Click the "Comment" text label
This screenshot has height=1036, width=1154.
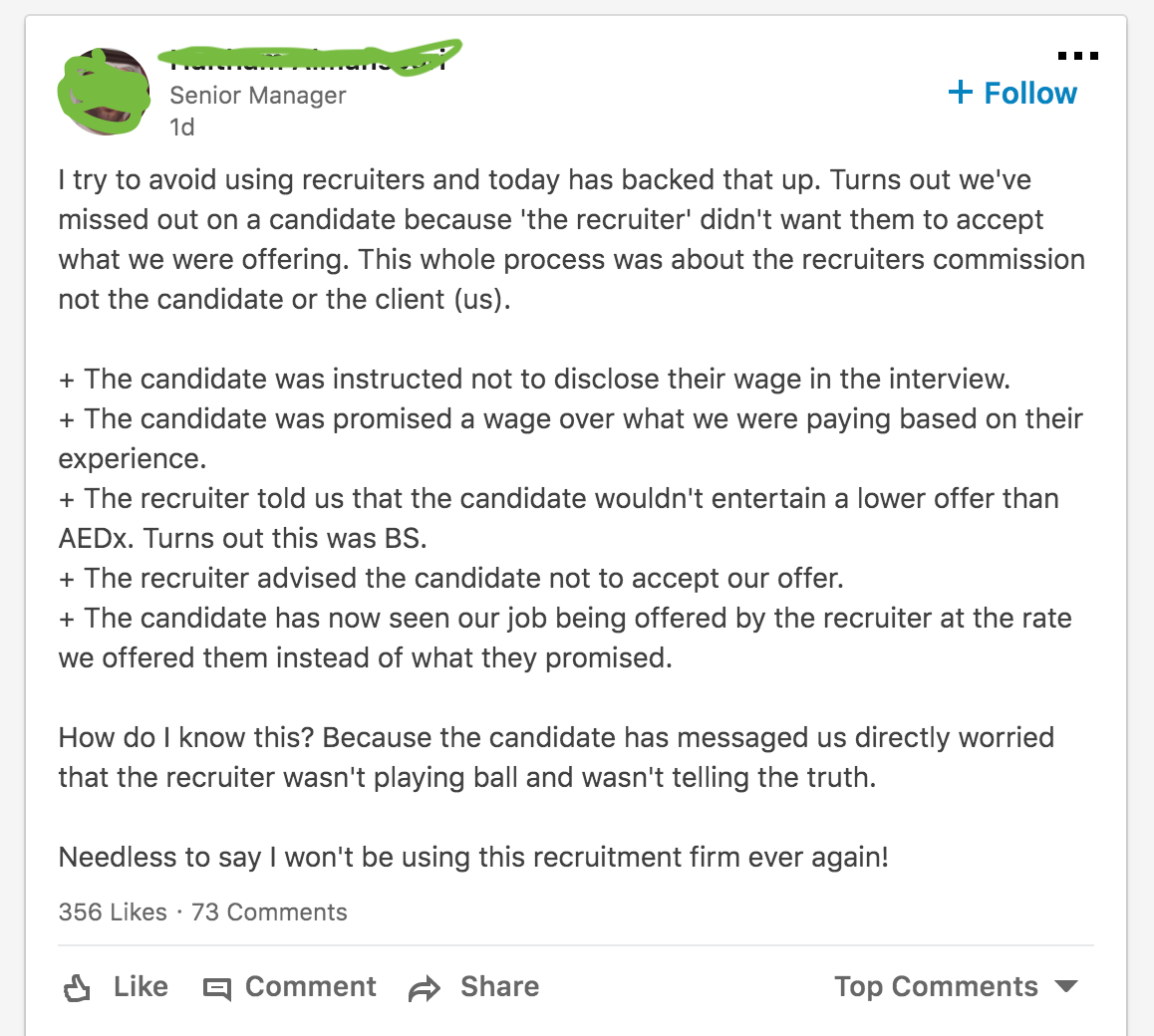pyautogui.click(x=311, y=986)
